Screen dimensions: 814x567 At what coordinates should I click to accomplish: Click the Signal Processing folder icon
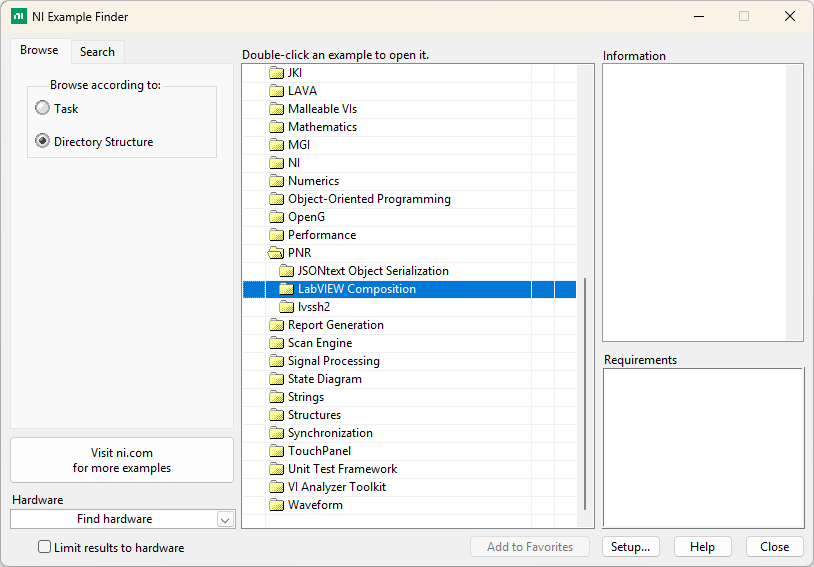[276, 361]
